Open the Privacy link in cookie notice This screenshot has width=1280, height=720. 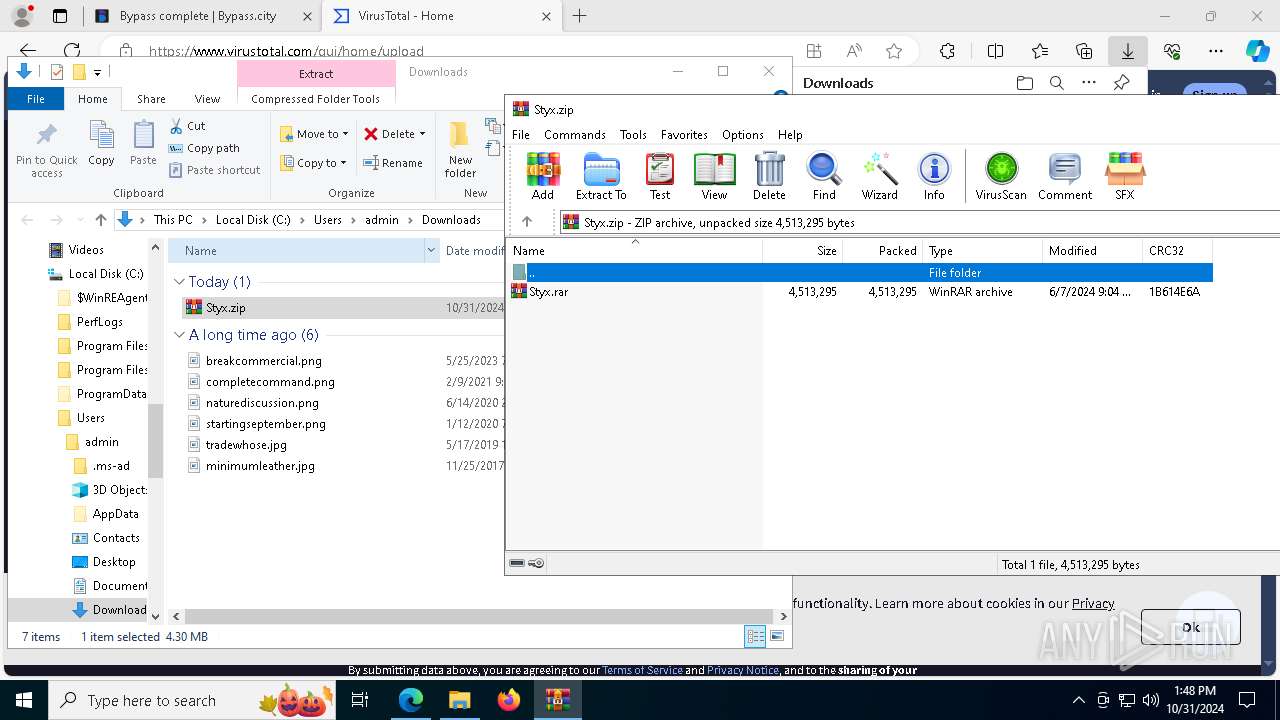pyautogui.click(x=1093, y=603)
